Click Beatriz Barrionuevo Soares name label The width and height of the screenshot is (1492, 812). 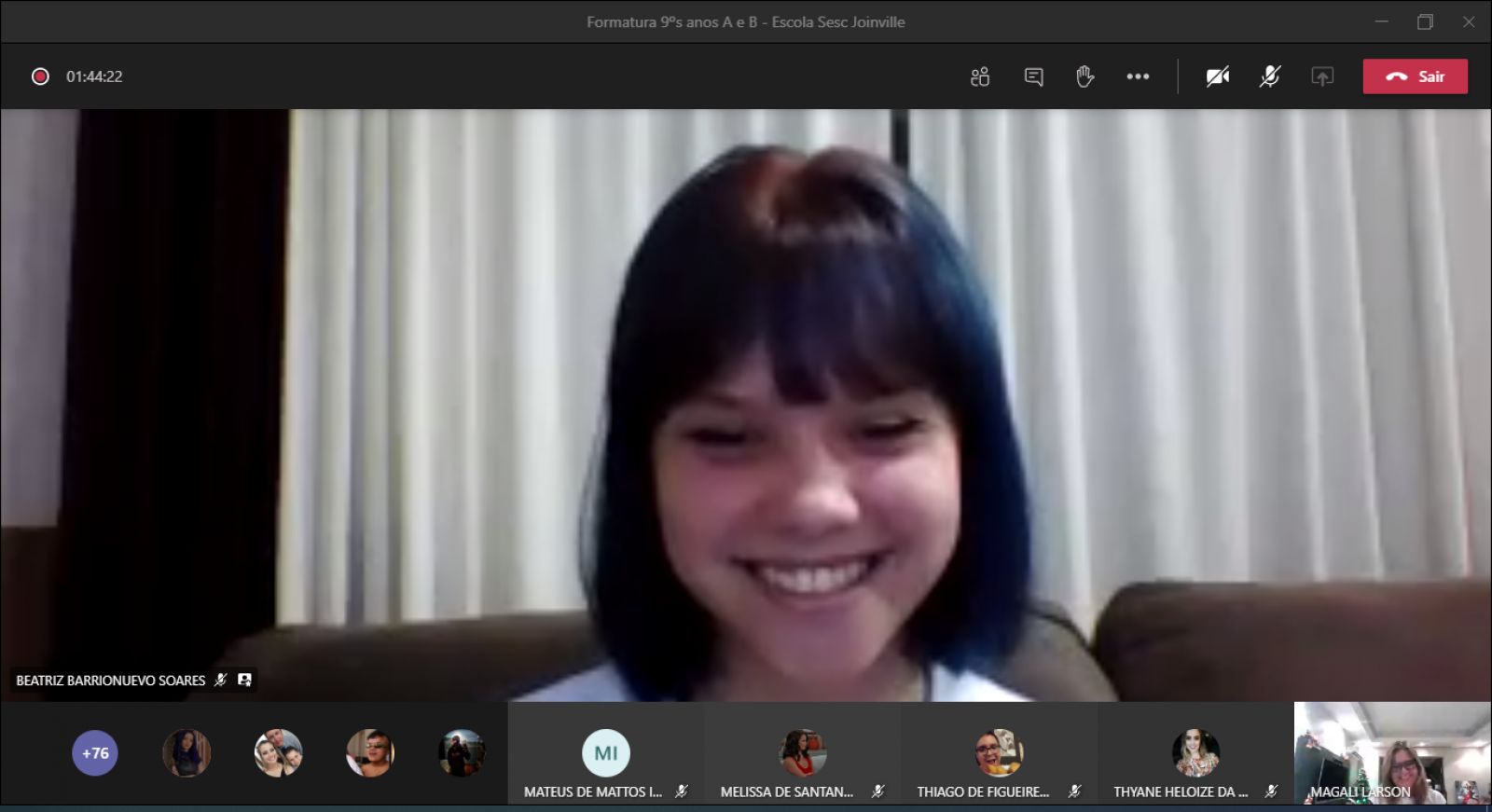(110, 681)
